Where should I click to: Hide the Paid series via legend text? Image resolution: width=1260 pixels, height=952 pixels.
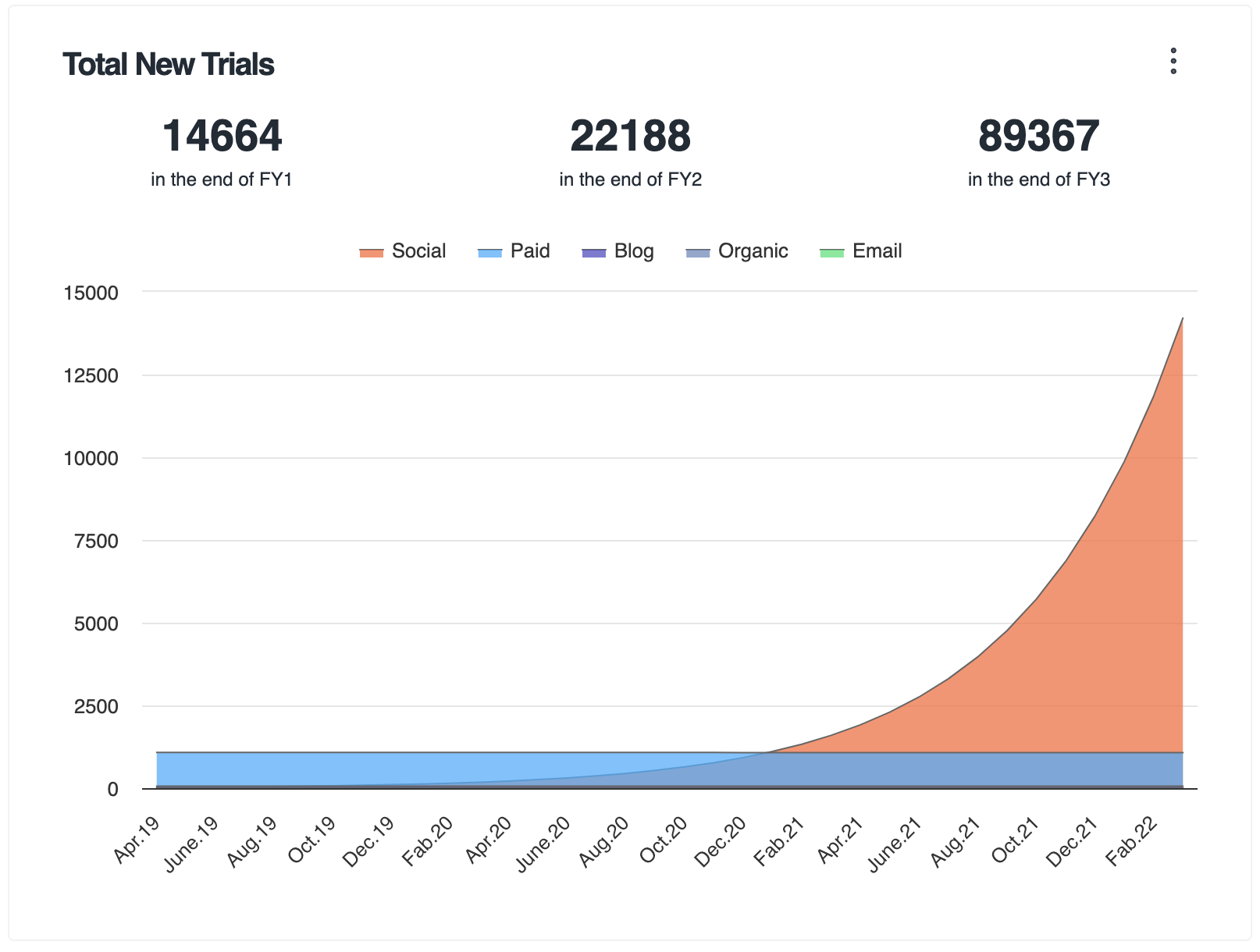pos(530,251)
